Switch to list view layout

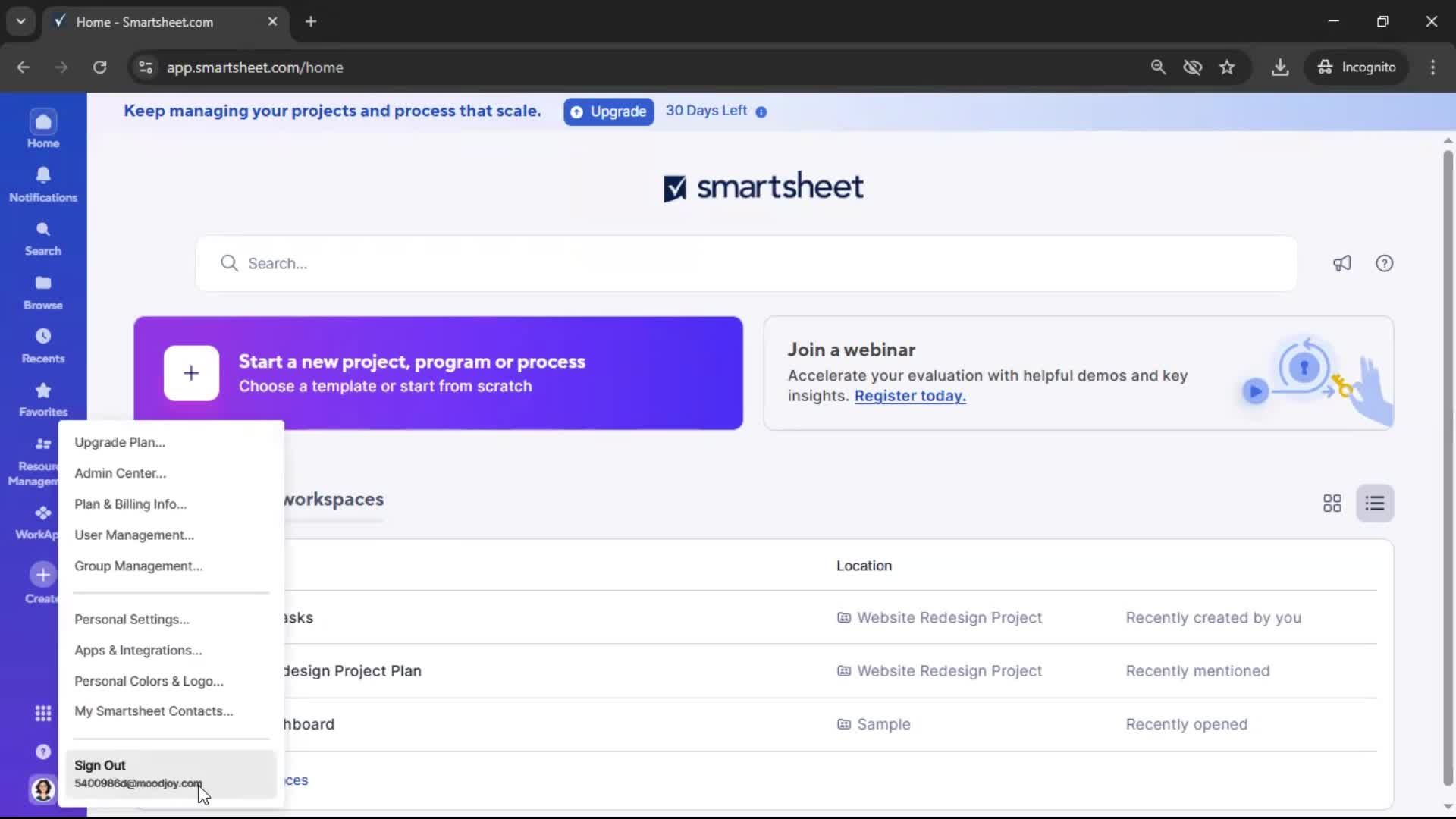[1374, 504]
